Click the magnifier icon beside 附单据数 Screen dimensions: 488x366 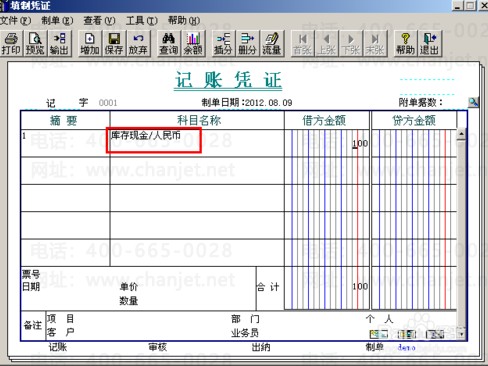473,102
